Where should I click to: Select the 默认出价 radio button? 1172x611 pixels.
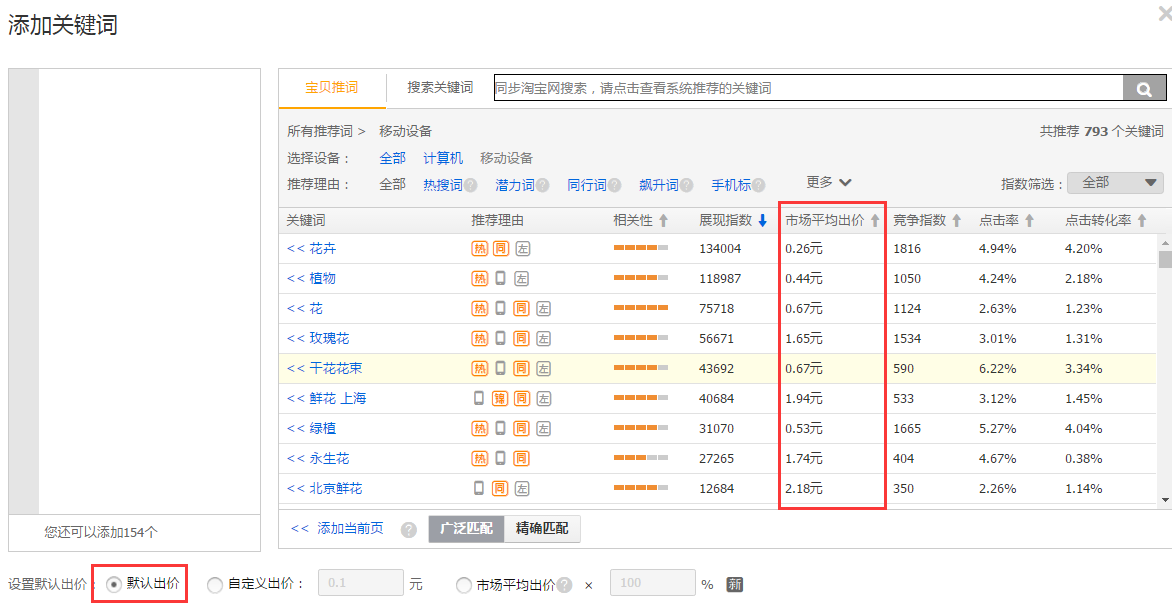click(x=114, y=584)
